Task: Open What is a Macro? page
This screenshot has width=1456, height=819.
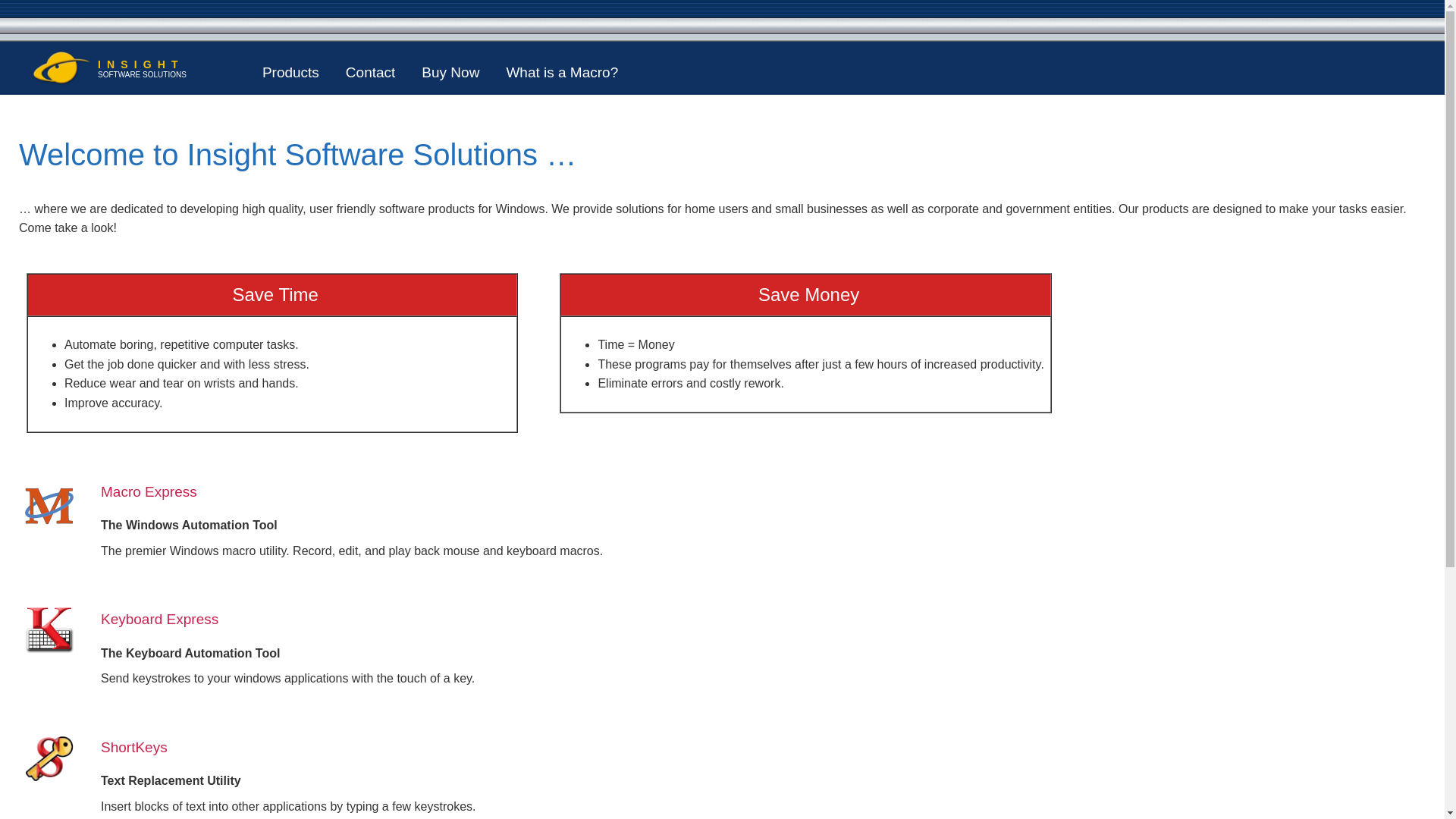Action: pos(562,73)
